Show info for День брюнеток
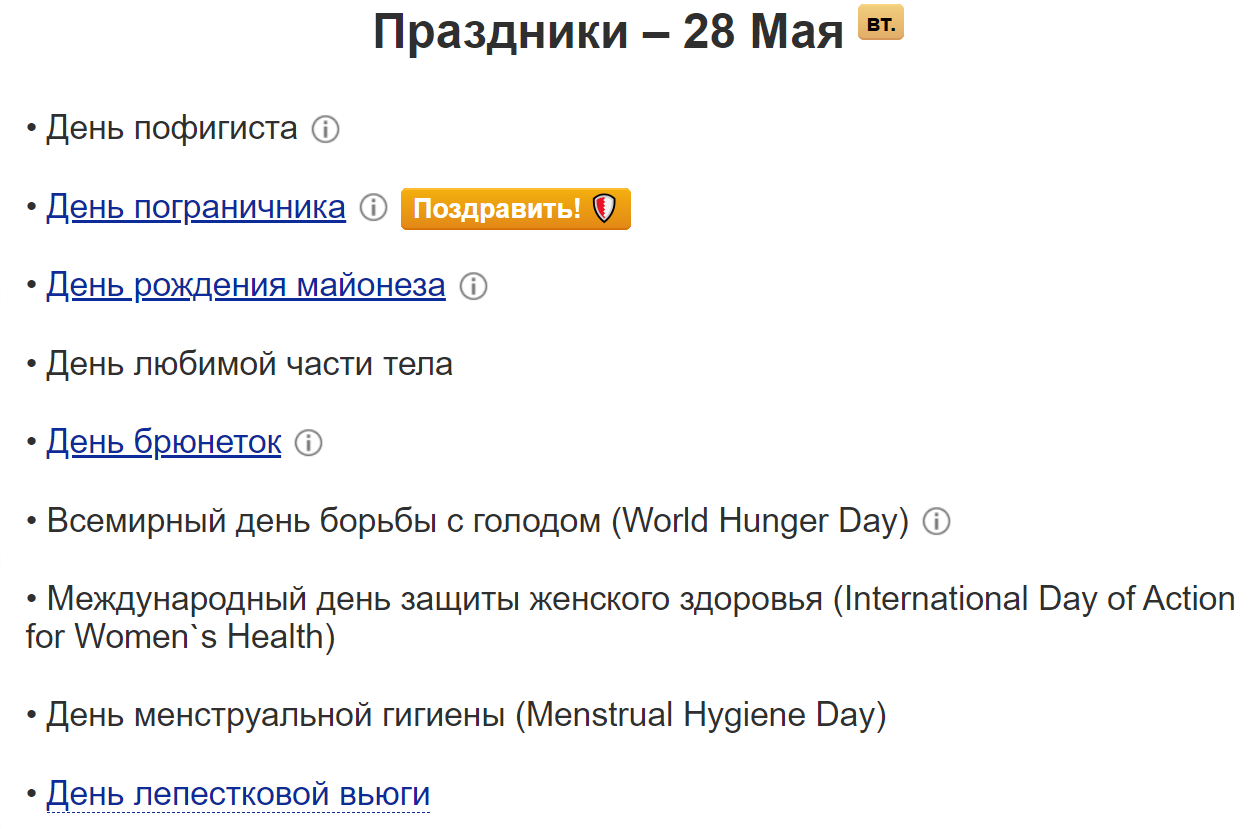 tap(309, 443)
